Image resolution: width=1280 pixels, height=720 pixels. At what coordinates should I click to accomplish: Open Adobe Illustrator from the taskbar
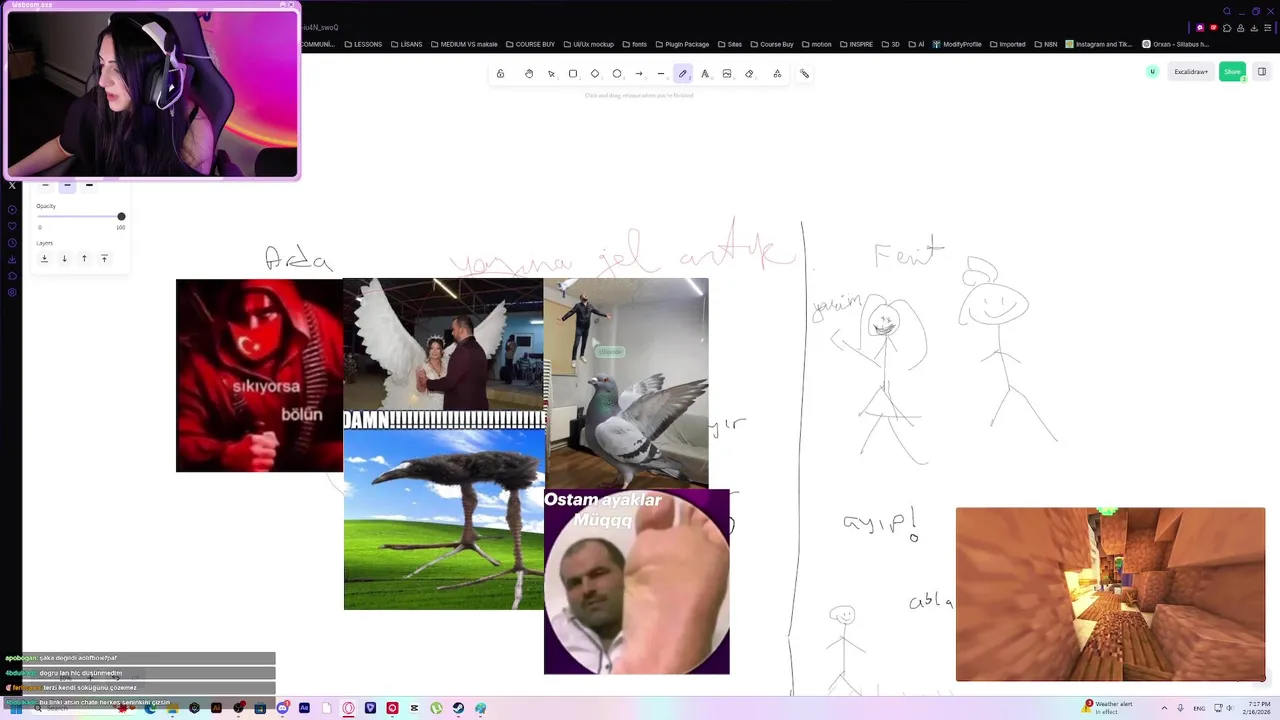tap(216, 708)
